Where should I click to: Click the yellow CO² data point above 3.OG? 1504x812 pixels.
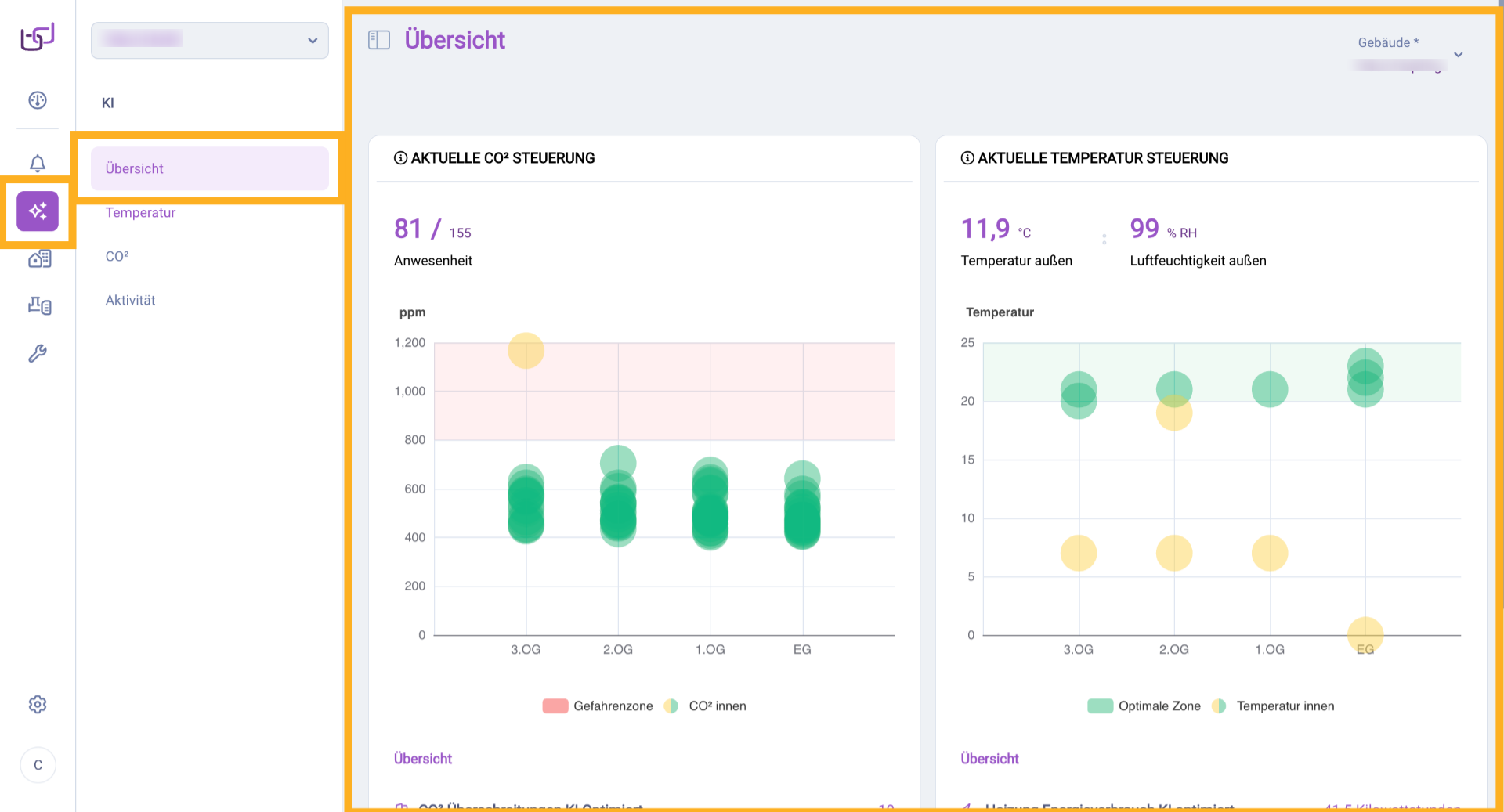coord(526,351)
